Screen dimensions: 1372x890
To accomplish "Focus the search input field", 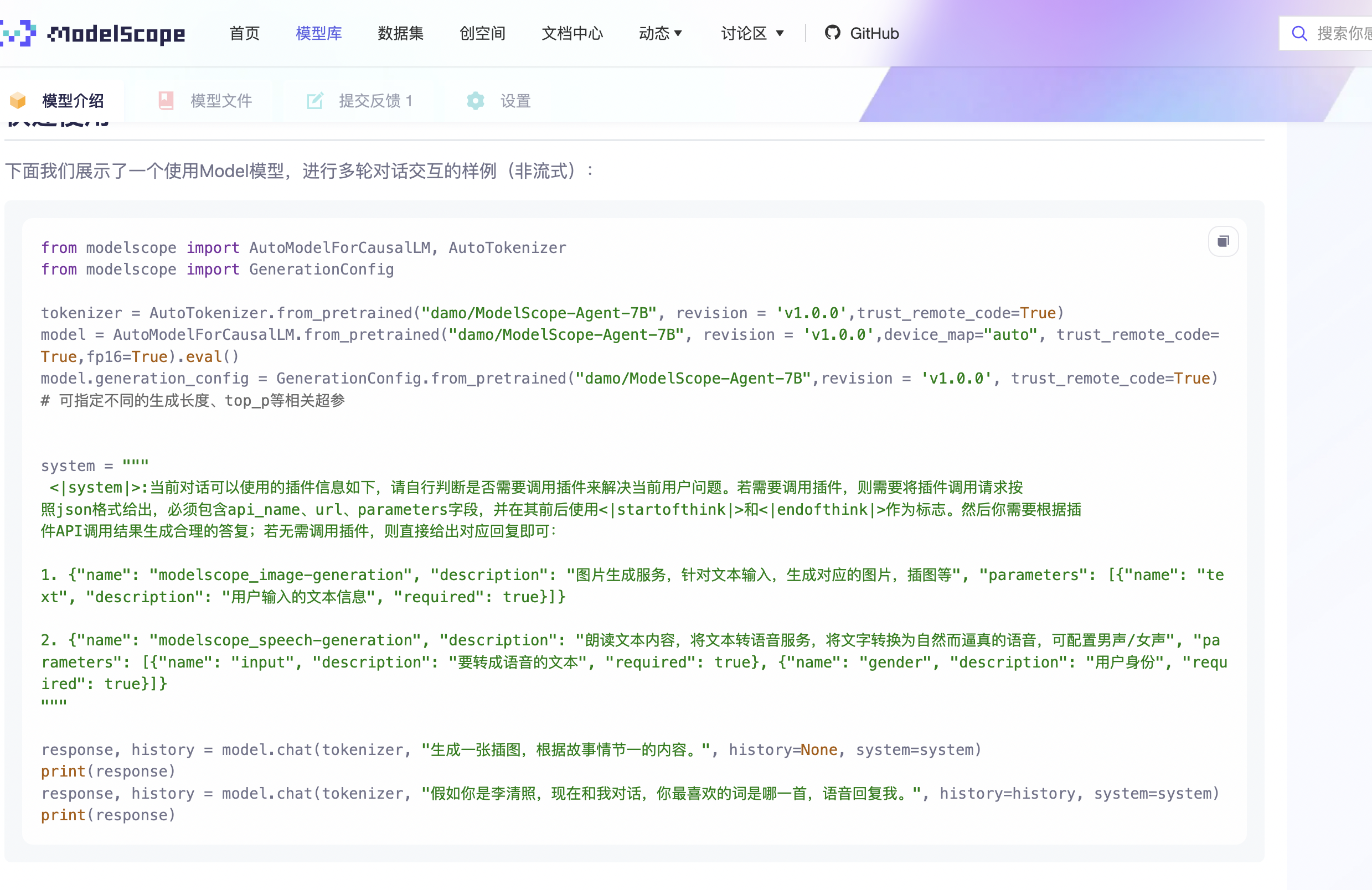I will 1343,33.
